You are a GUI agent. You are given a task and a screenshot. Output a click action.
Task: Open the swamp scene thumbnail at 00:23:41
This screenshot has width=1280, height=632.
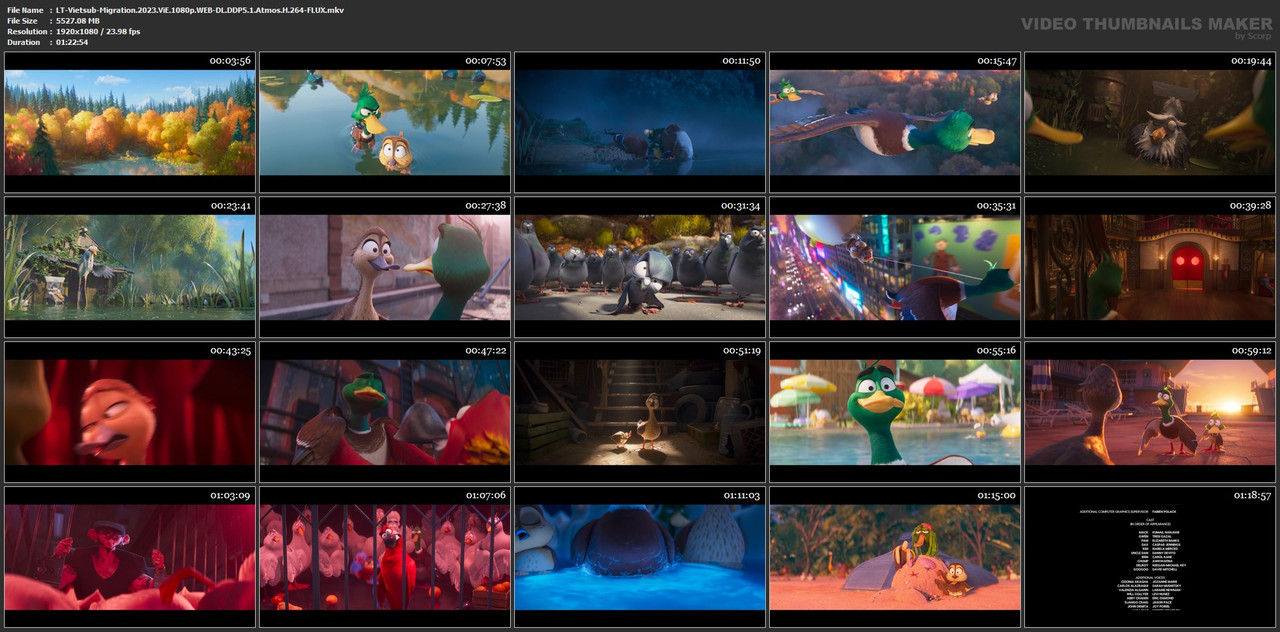(x=130, y=267)
